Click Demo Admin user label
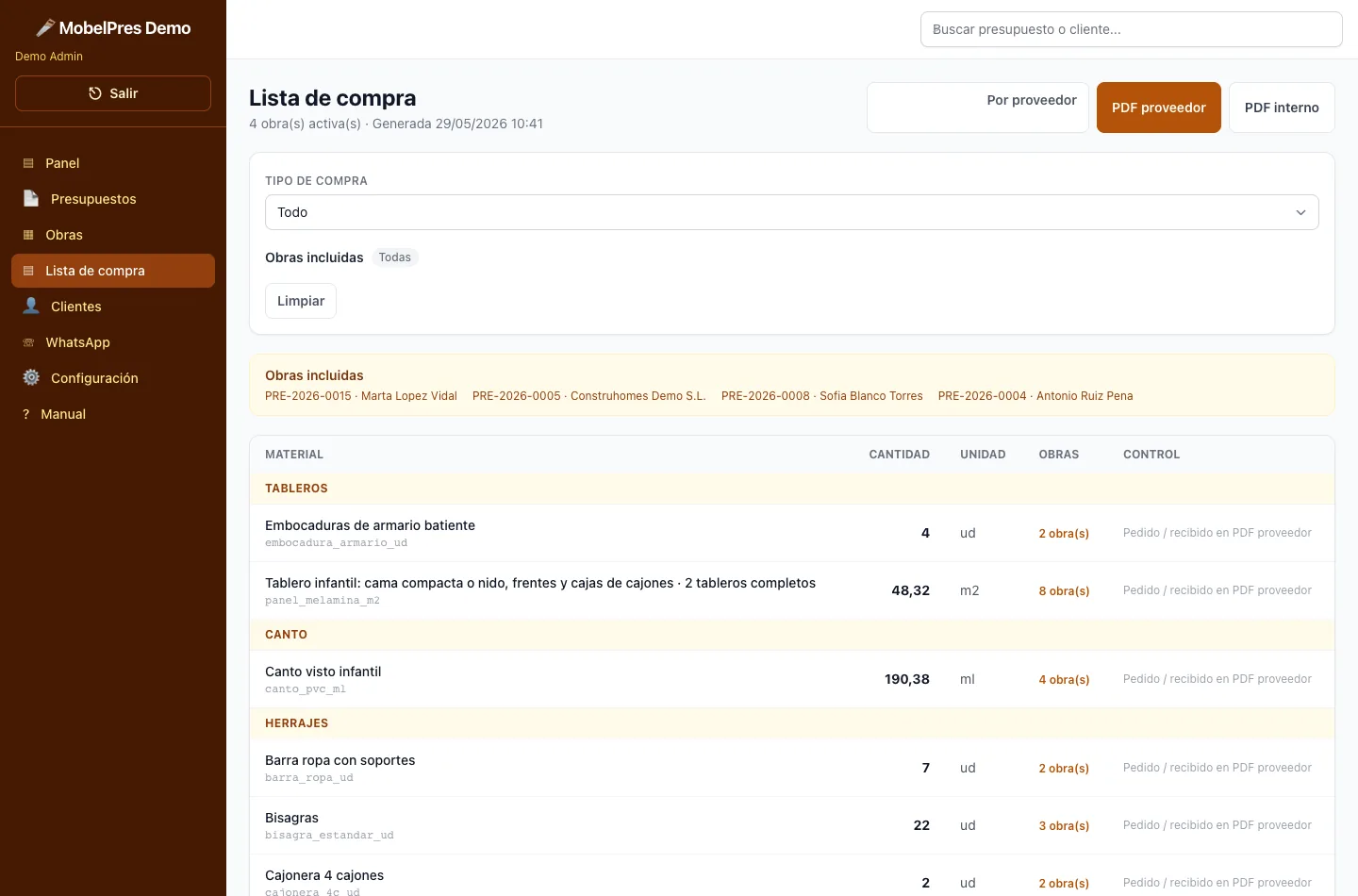Viewport: 1358px width, 896px height. pos(49,57)
